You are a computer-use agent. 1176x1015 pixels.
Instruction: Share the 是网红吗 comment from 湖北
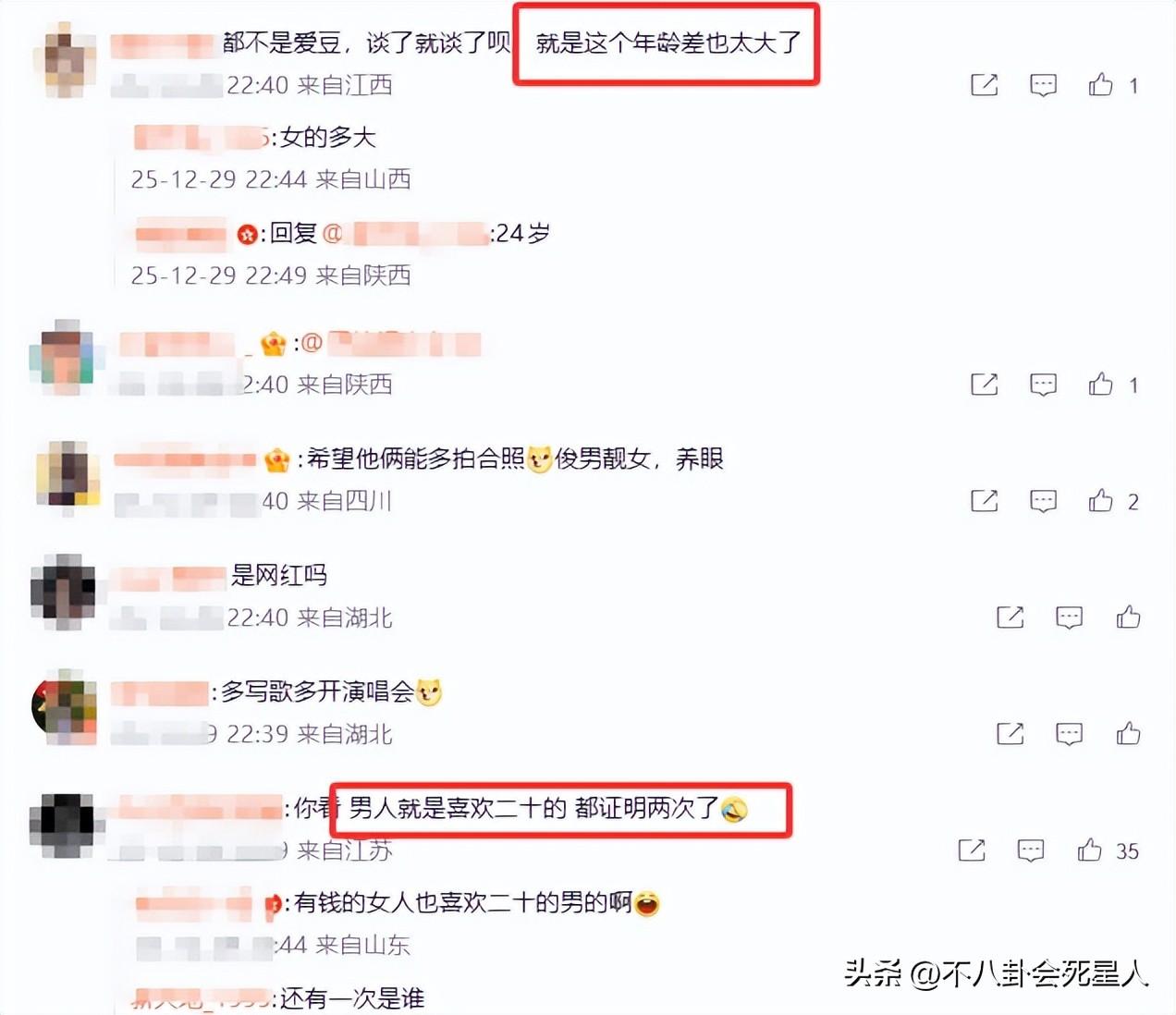click(1011, 617)
